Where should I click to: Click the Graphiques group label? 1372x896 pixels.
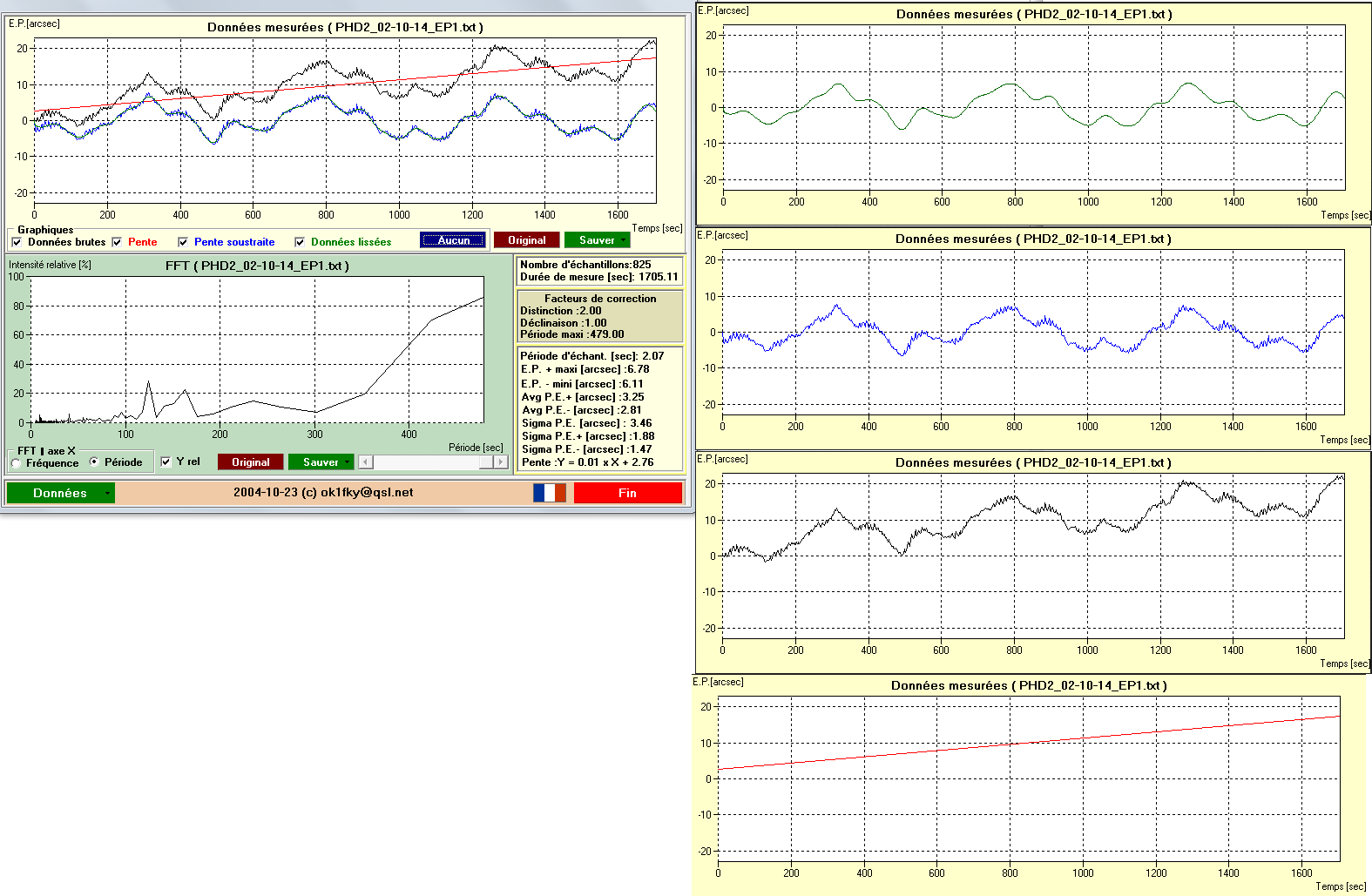tap(45, 230)
